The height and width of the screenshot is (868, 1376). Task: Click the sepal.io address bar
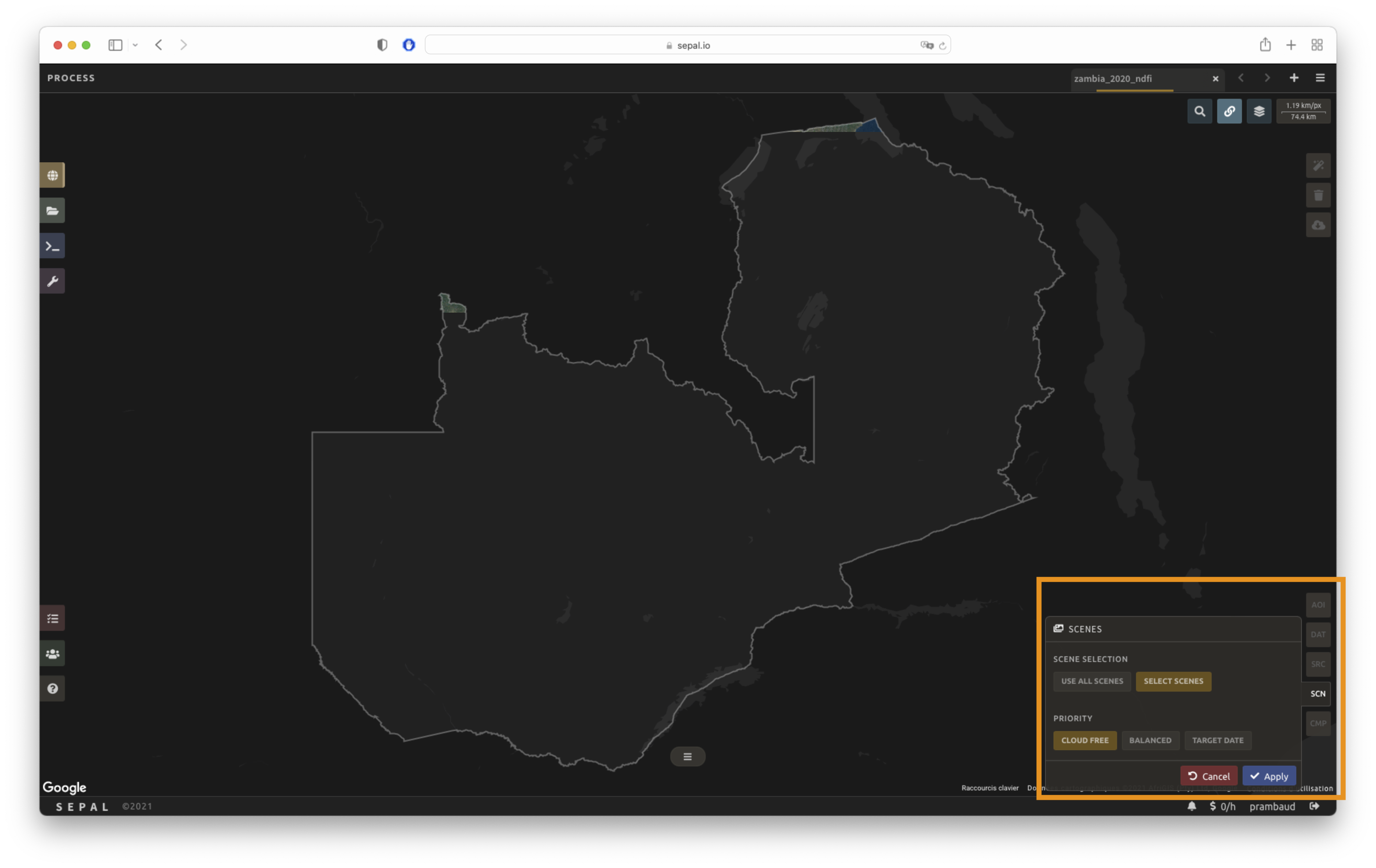tap(687, 45)
